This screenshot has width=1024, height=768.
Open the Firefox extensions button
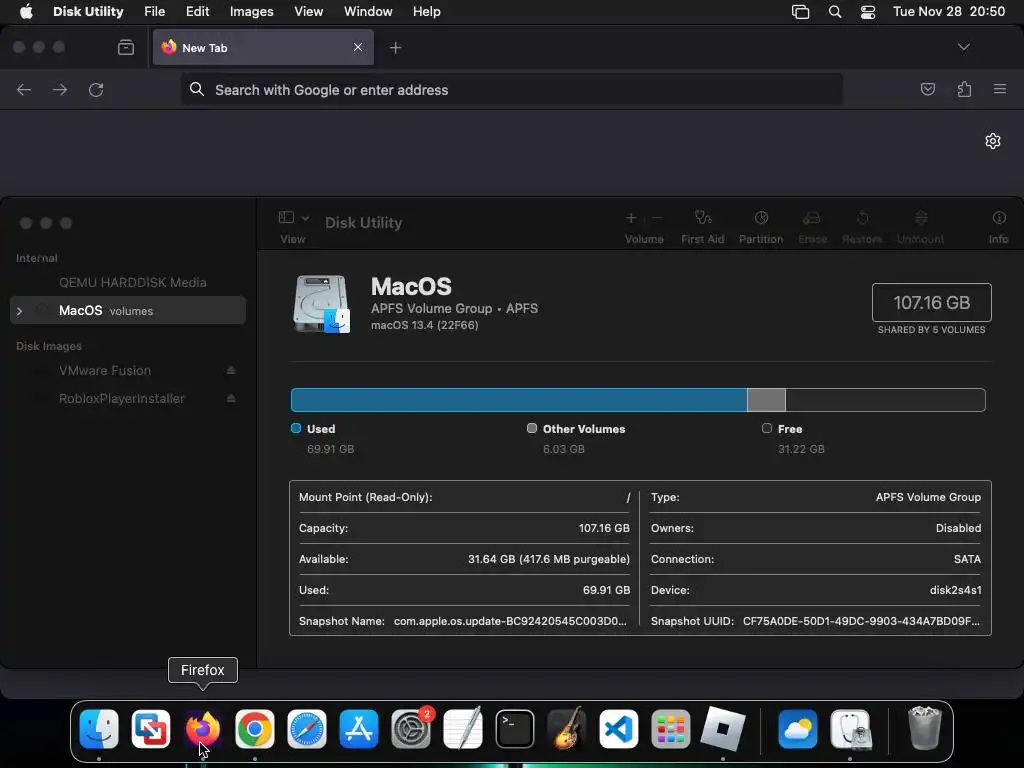tap(964, 89)
